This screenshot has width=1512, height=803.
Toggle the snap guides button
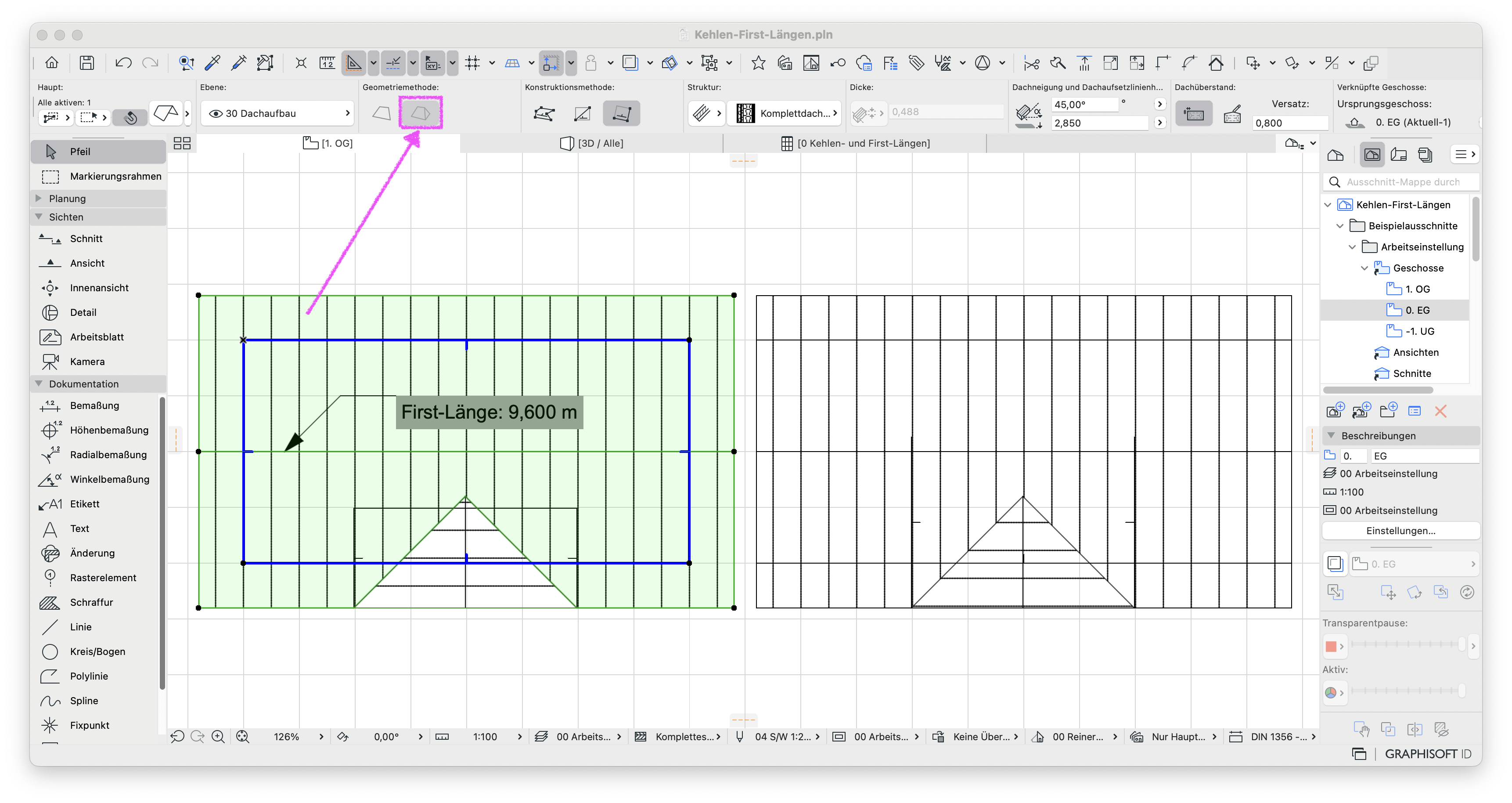tap(393, 63)
